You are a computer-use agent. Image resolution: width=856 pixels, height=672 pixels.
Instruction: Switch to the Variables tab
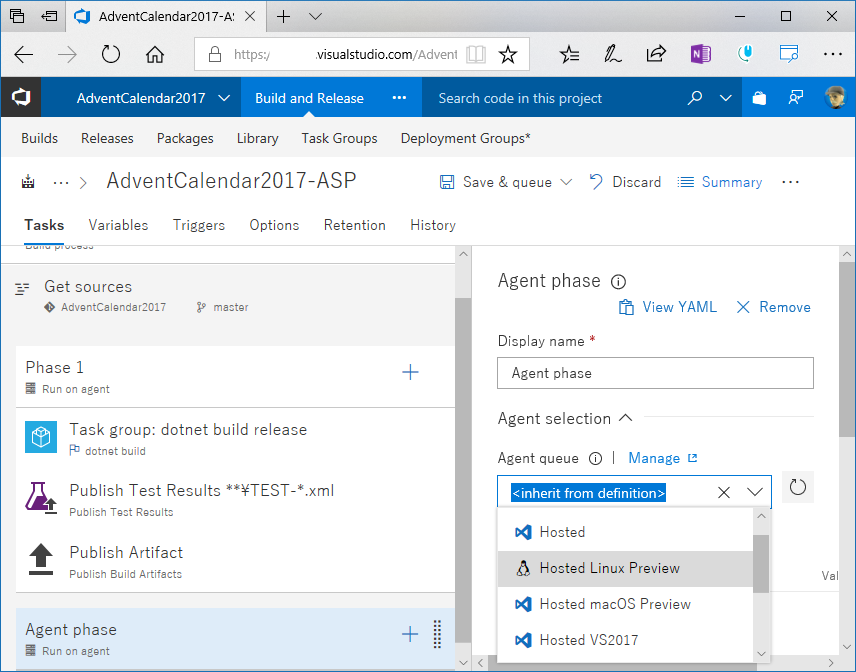pyautogui.click(x=118, y=225)
